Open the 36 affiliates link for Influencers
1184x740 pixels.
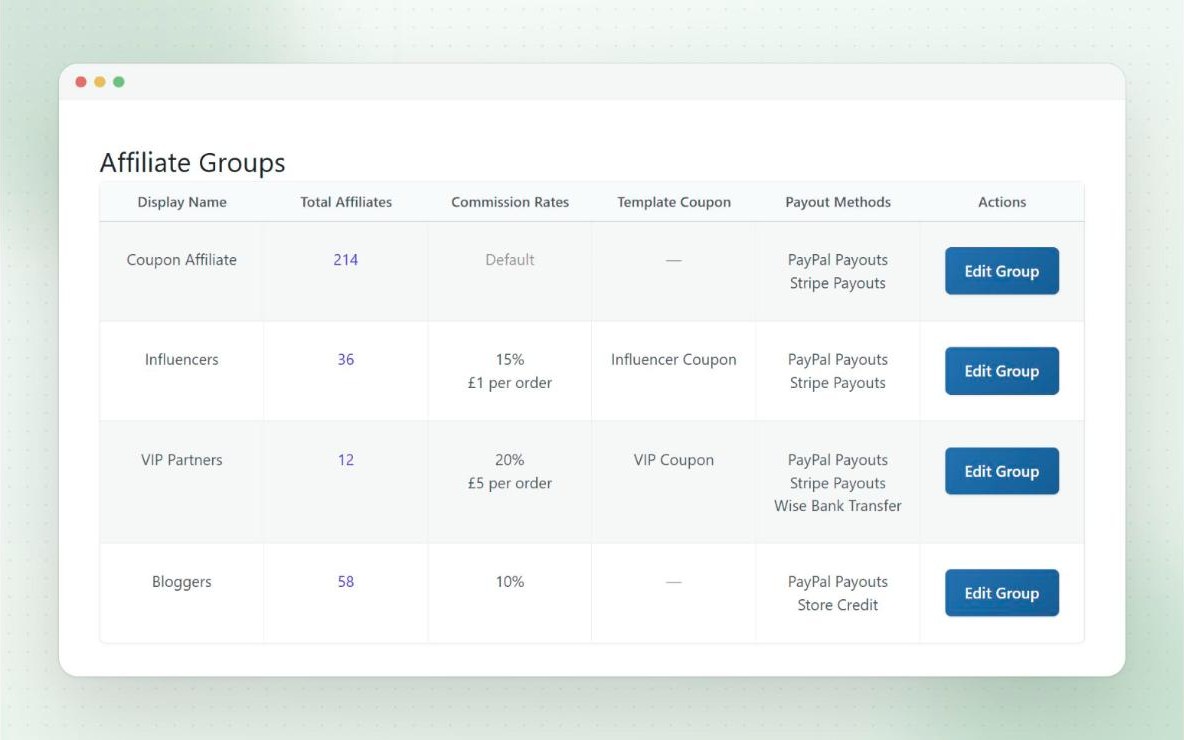point(346,359)
